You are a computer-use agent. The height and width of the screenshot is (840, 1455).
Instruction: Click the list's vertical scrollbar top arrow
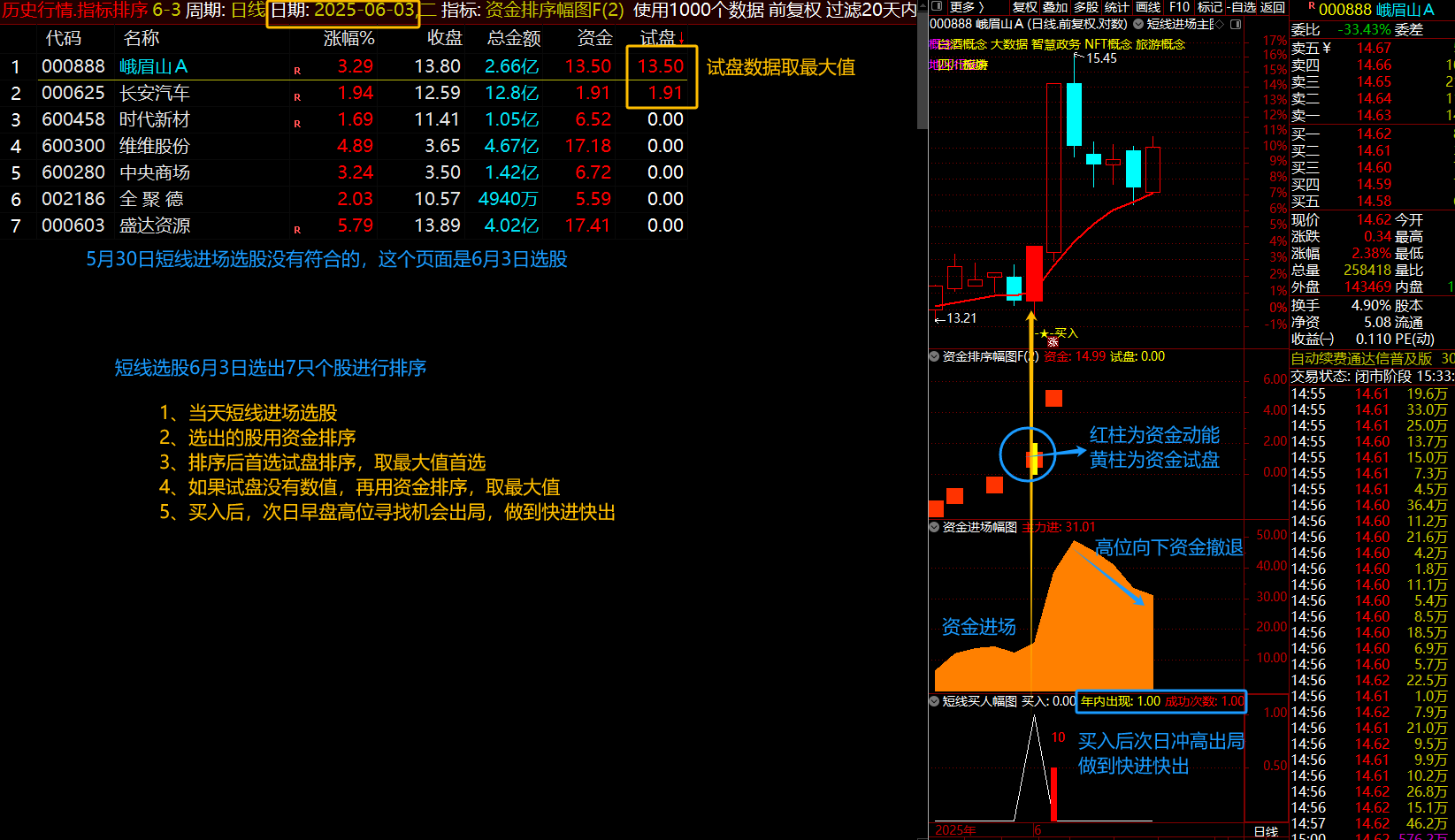pos(923,6)
